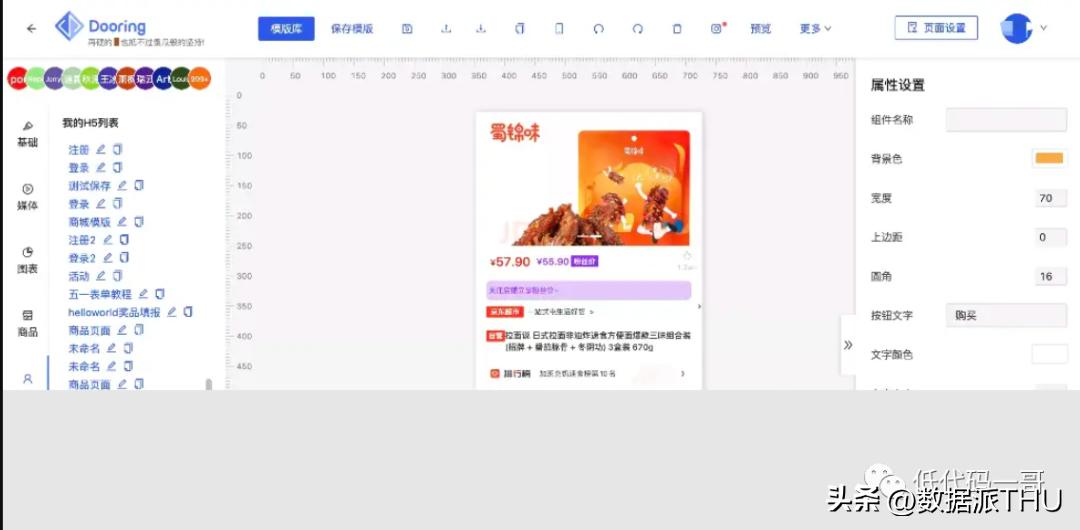Edit the 注册 page name
Viewport: 1080px width, 530px height.
(x=101, y=149)
